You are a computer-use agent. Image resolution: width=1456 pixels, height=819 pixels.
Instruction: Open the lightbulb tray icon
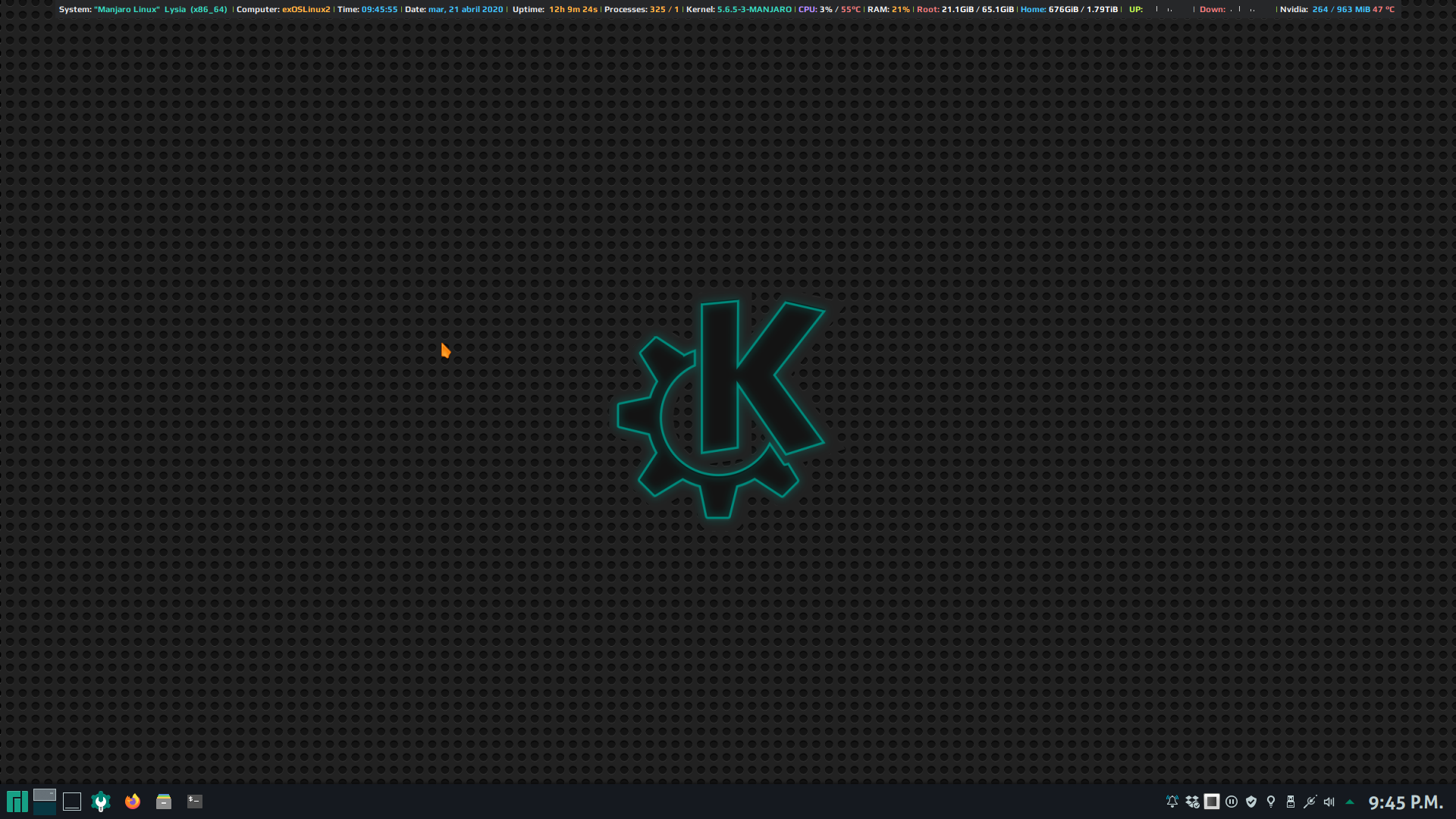tap(1271, 802)
